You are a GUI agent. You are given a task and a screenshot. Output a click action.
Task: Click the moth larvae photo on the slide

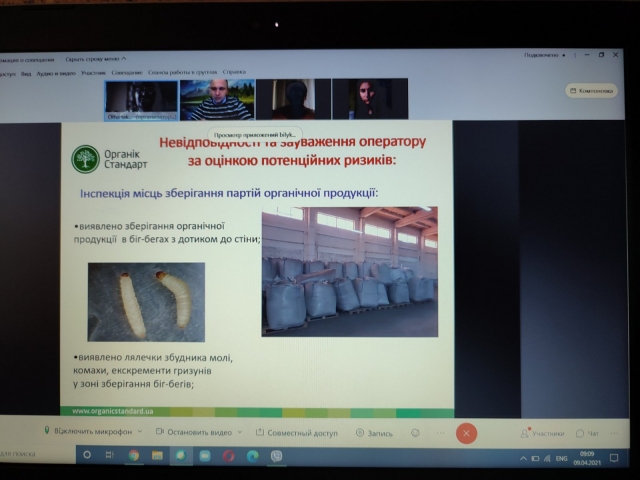[146, 302]
